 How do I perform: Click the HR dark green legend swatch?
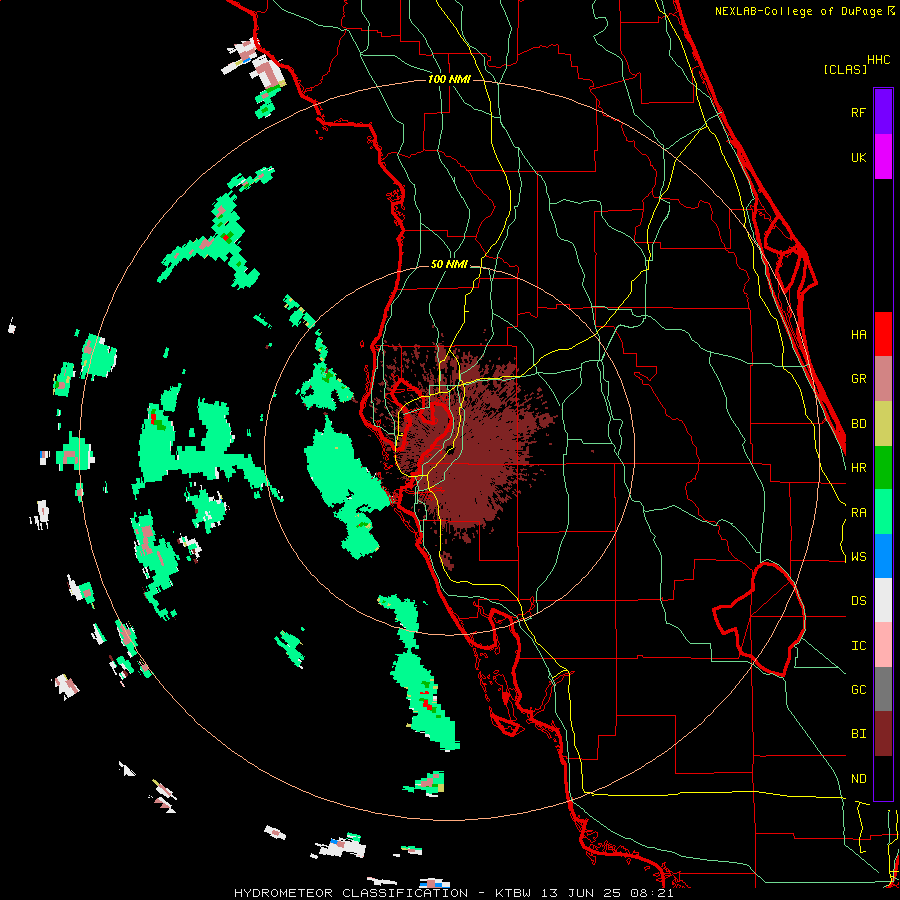coord(883,468)
